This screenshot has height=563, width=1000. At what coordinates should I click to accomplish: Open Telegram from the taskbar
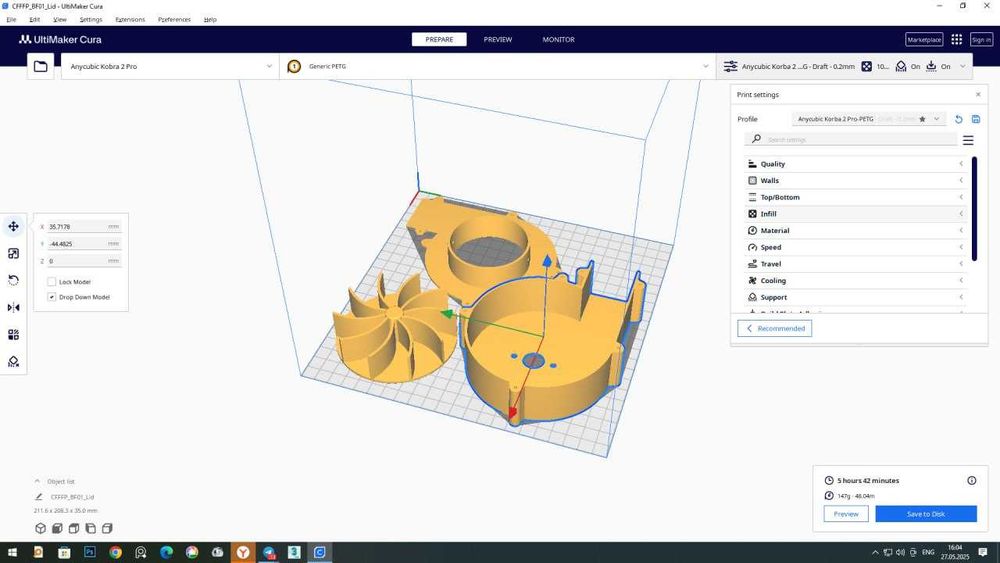[x=268, y=552]
